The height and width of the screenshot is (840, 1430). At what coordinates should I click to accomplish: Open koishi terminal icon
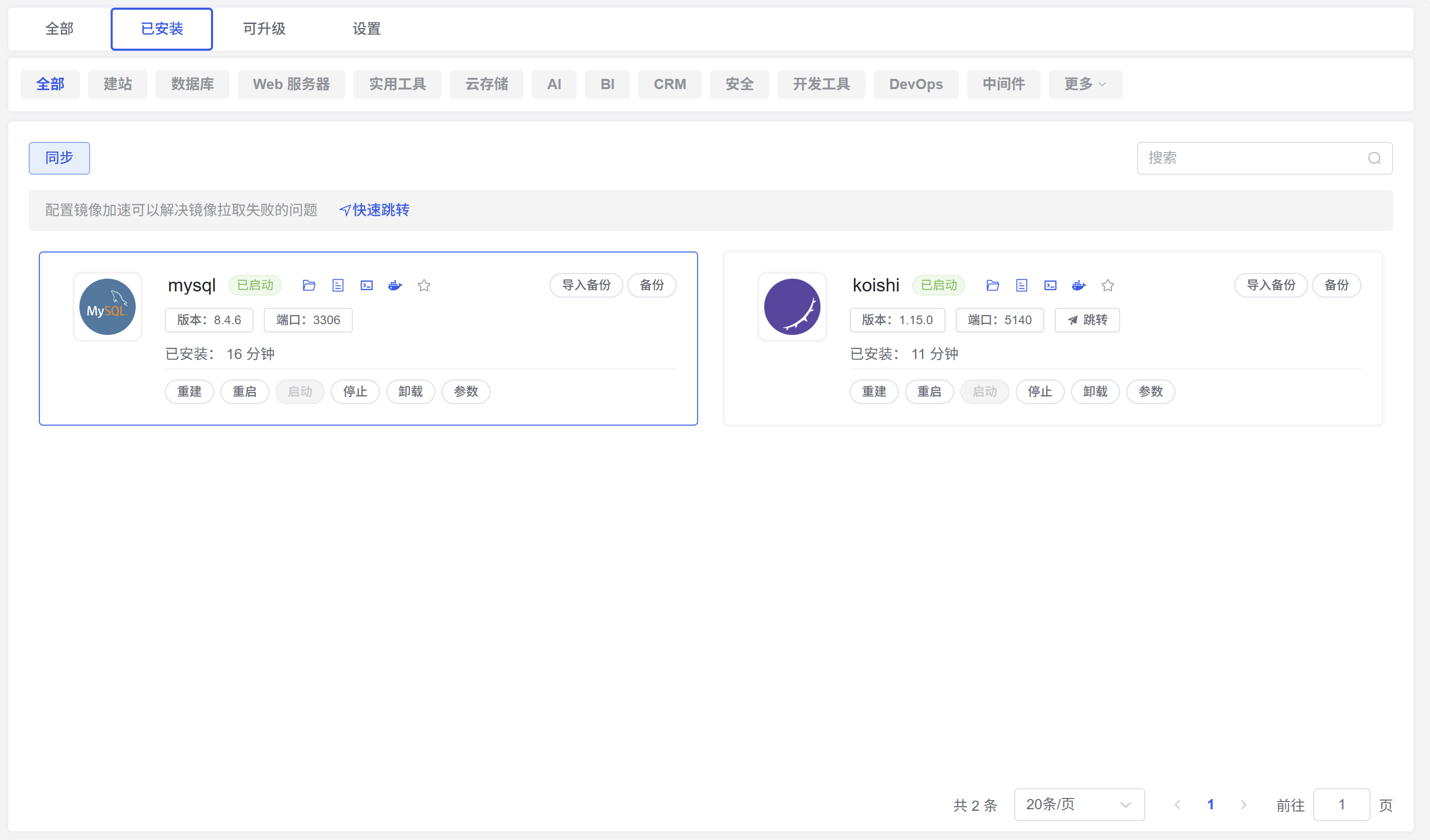pyautogui.click(x=1050, y=285)
